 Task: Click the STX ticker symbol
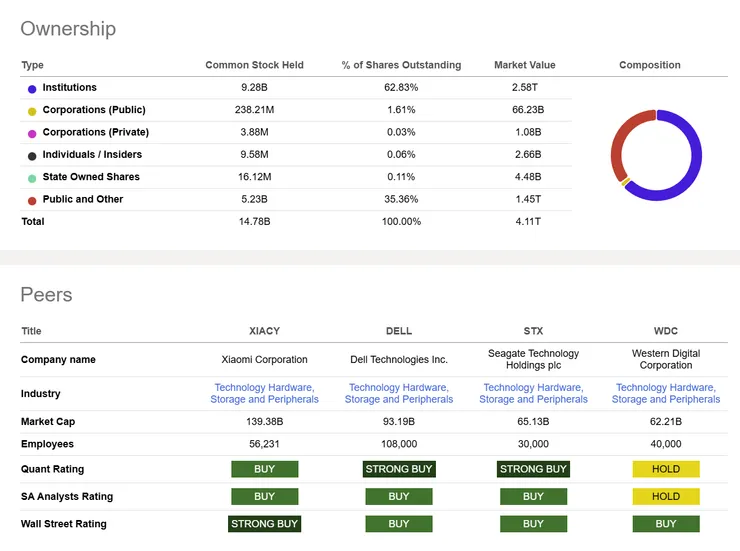click(x=533, y=331)
